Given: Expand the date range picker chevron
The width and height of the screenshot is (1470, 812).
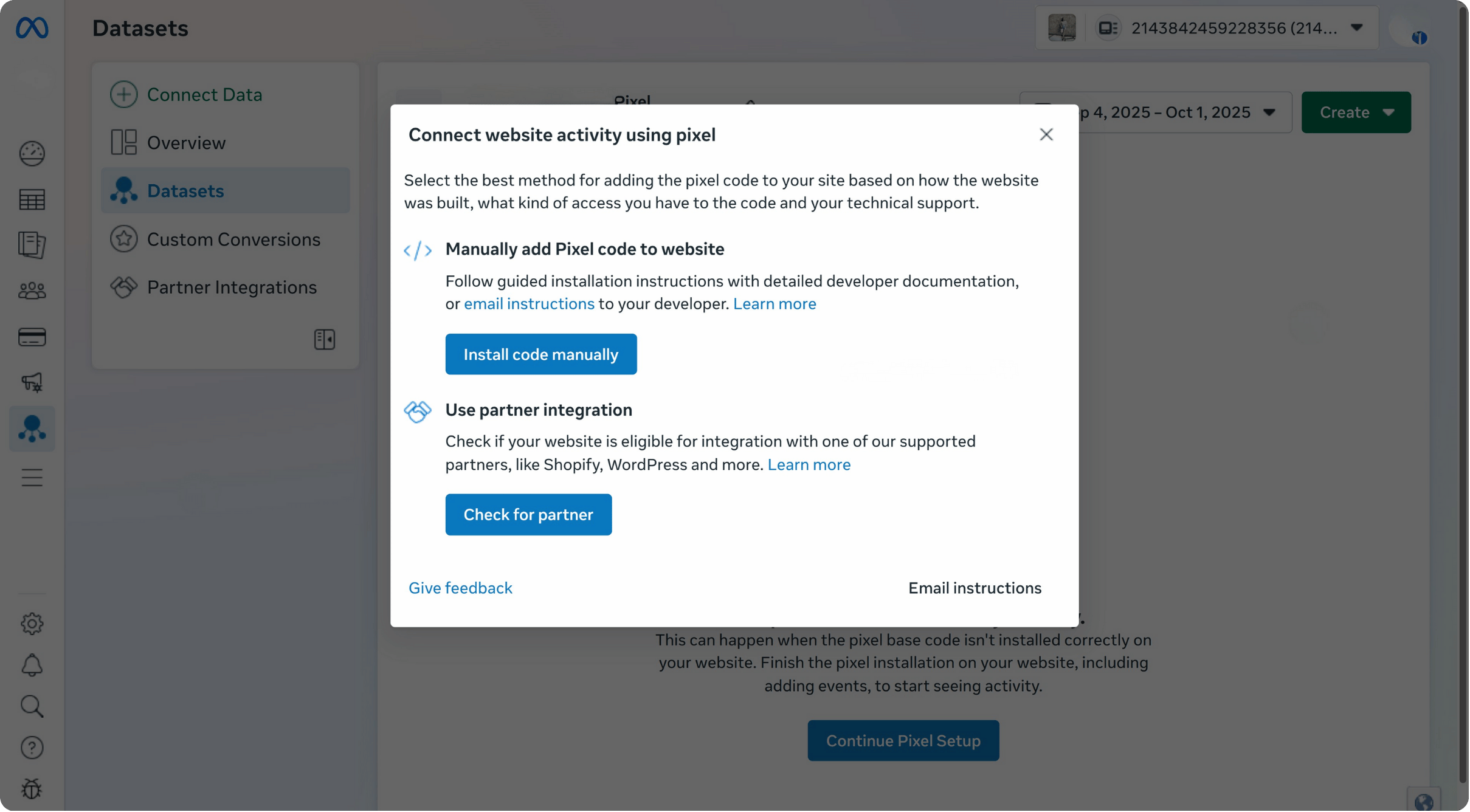Looking at the screenshot, I should click(1269, 112).
